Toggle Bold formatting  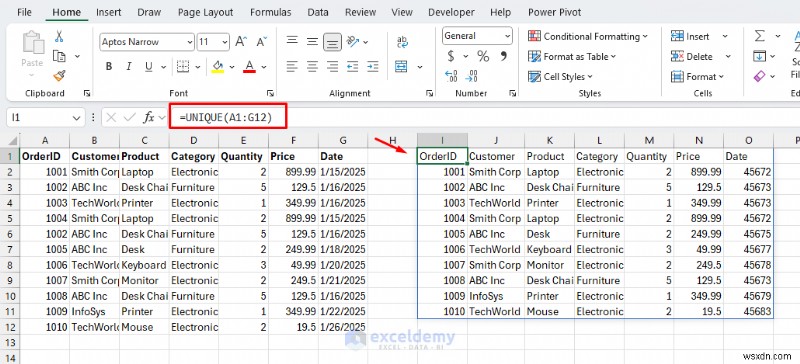[109, 66]
